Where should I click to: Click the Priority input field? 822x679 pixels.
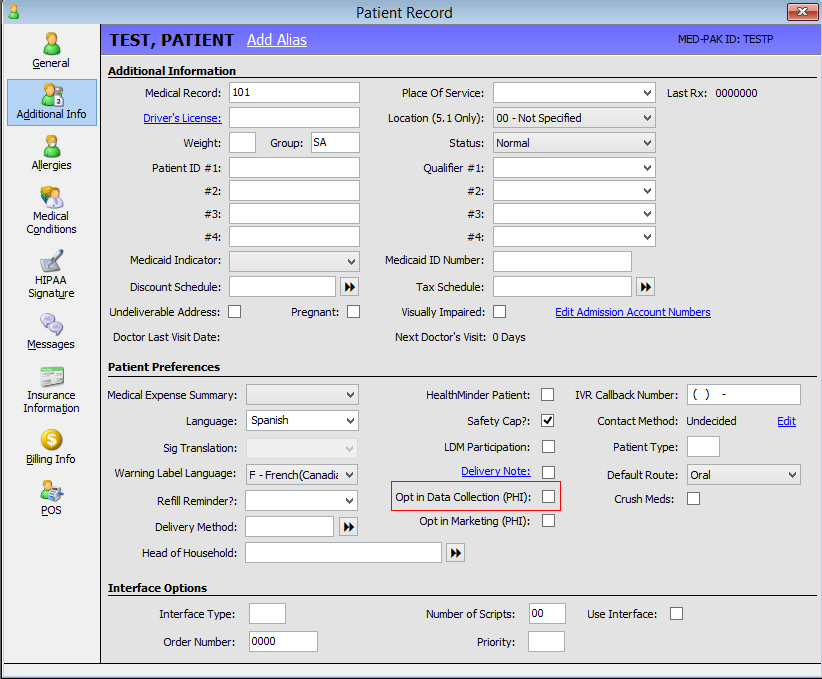546,641
